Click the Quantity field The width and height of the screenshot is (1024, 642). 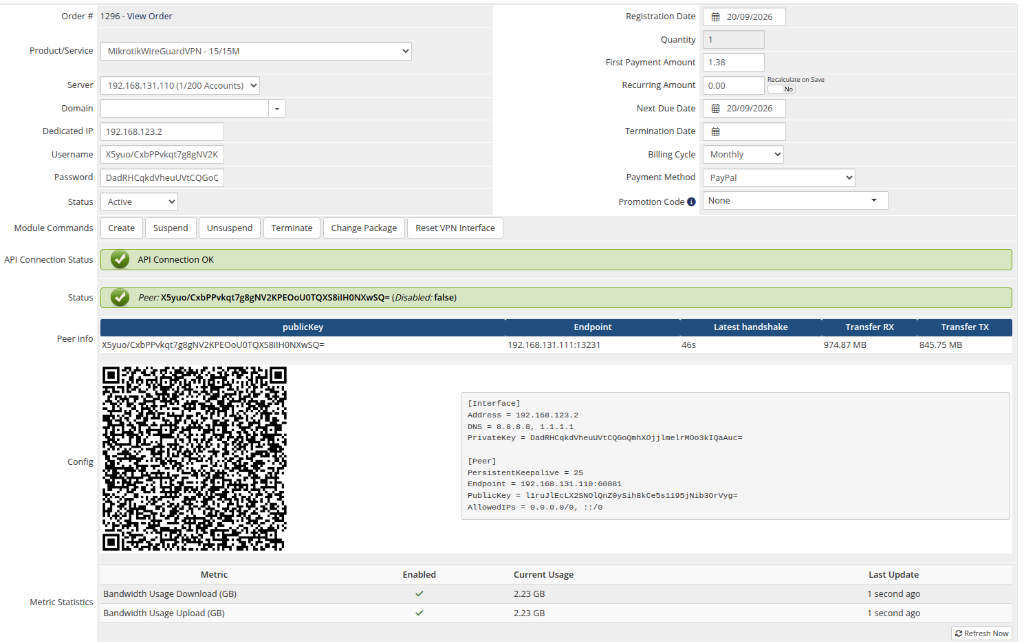coord(733,40)
